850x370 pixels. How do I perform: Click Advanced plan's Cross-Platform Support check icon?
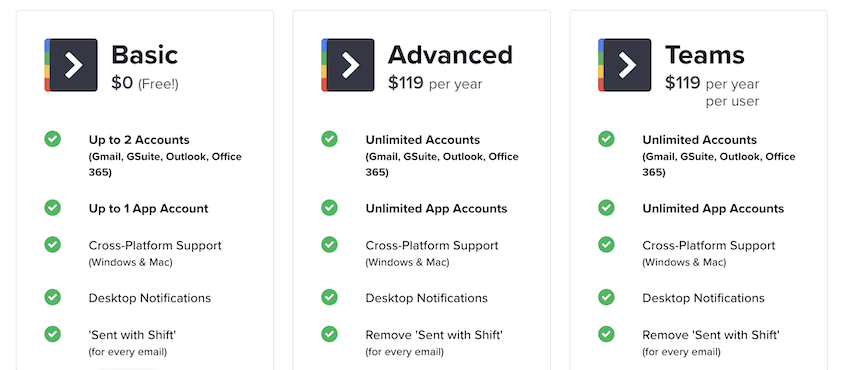coord(330,244)
